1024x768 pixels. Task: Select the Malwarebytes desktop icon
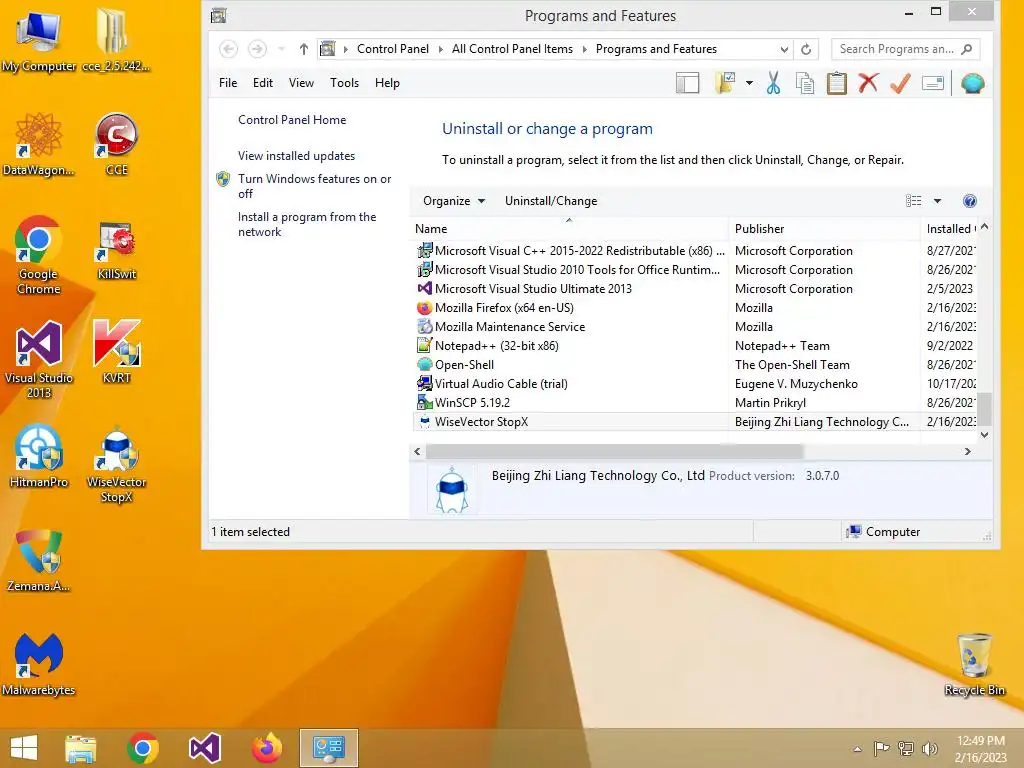pos(39,664)
